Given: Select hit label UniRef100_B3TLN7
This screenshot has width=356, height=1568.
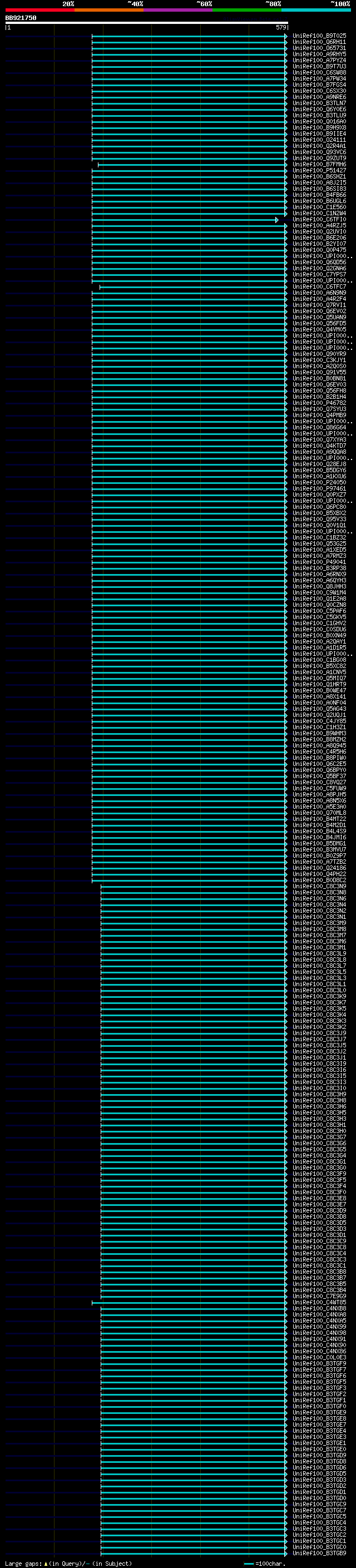Looking at the screenshot, I should [319, 103].
